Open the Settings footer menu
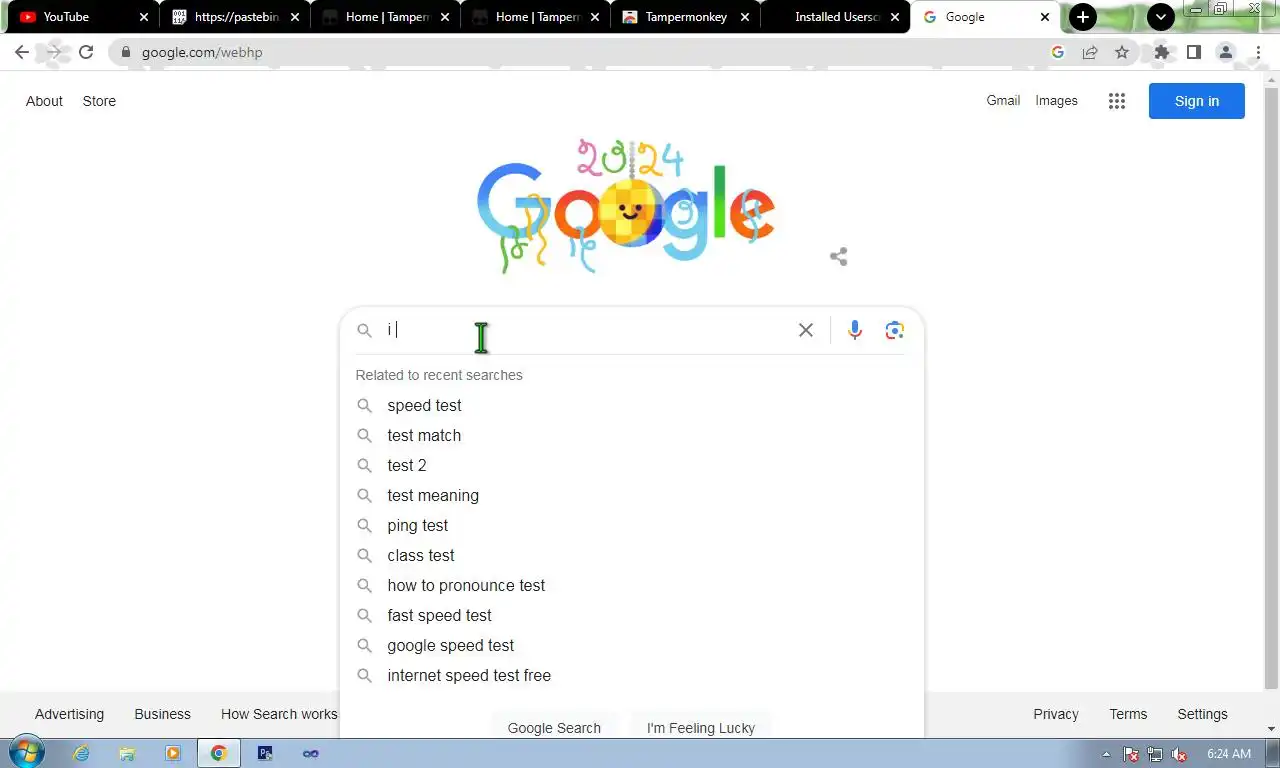1280x768 pixels. (x=1202, y=714)
